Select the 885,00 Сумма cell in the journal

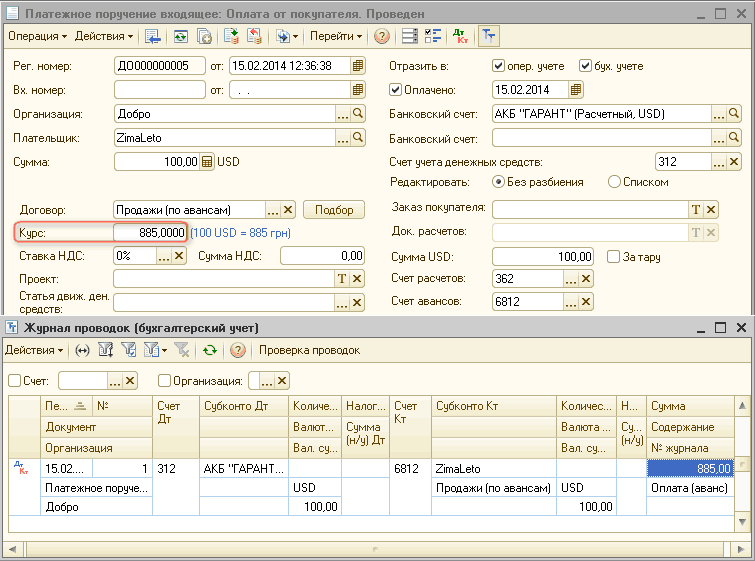coord(691,468)
